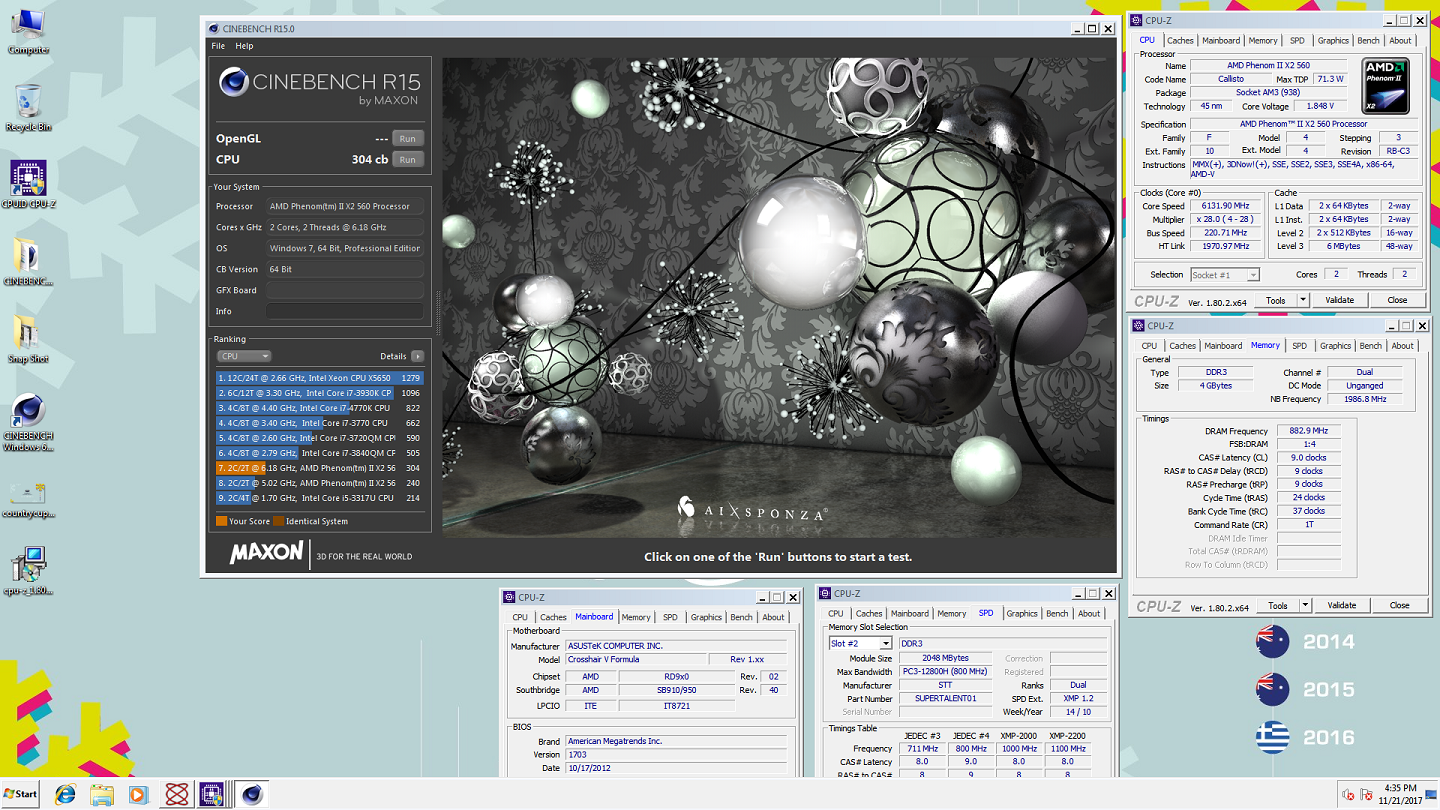Open Caches tab in the CPU-Z CPU window
The height and width of the screenshot is (810, 1440).
click(1180, 41)
